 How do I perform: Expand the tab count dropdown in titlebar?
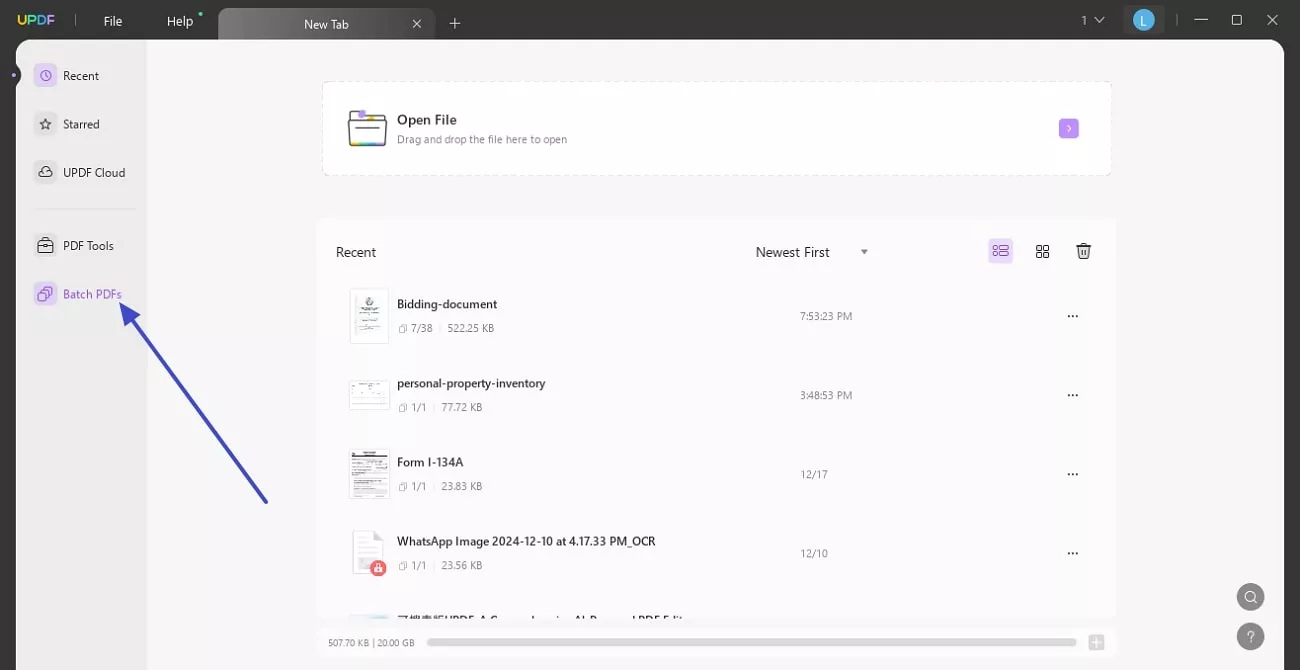click(1092, 20)
